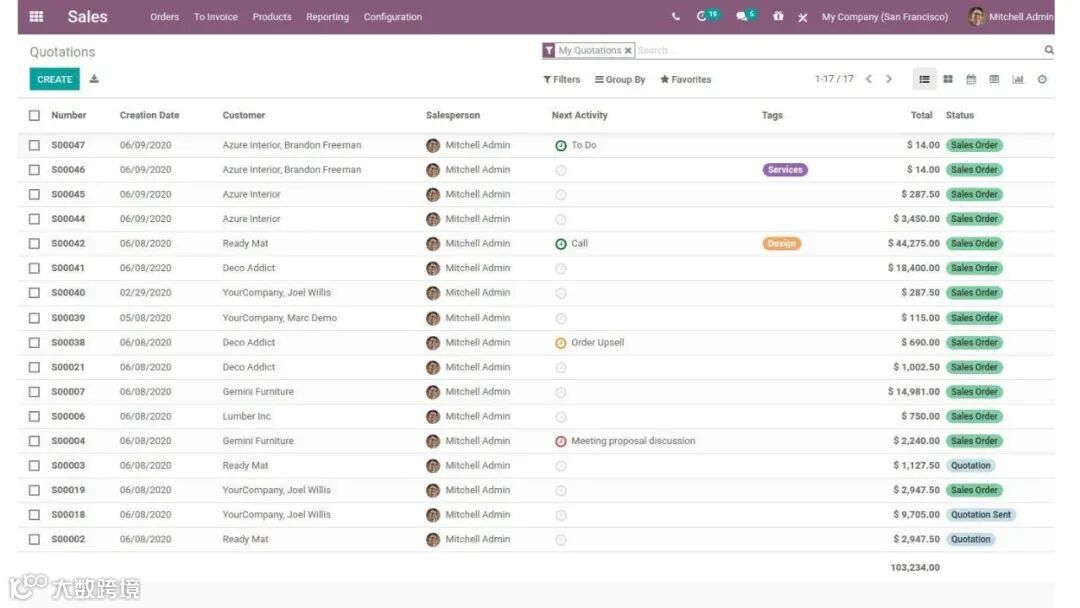Sort by Number column header

pyautogui.click(x=69, y=115)
